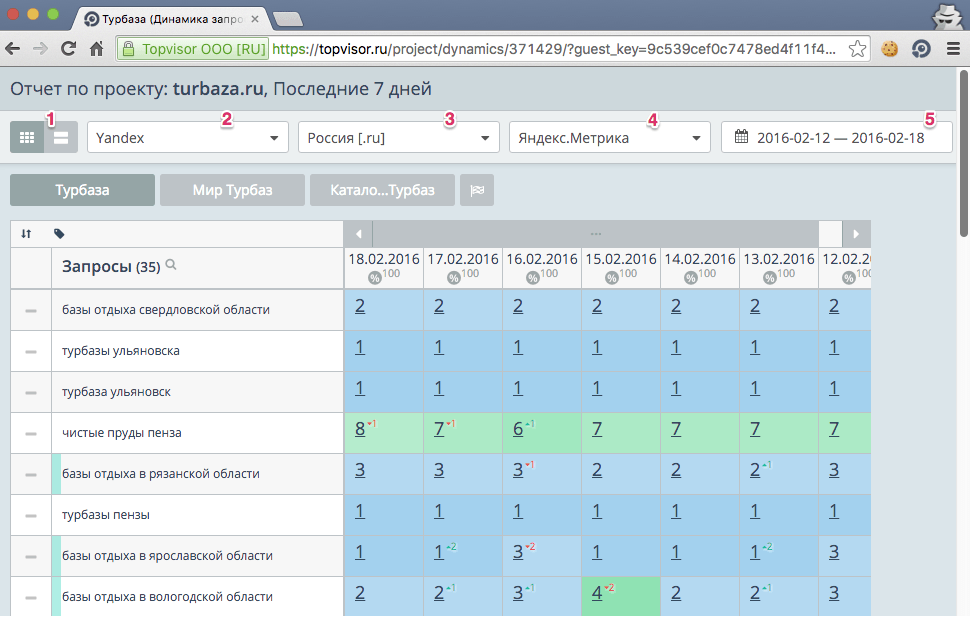Open the Яндекс.Метрика dropdown

click(610, 137)
